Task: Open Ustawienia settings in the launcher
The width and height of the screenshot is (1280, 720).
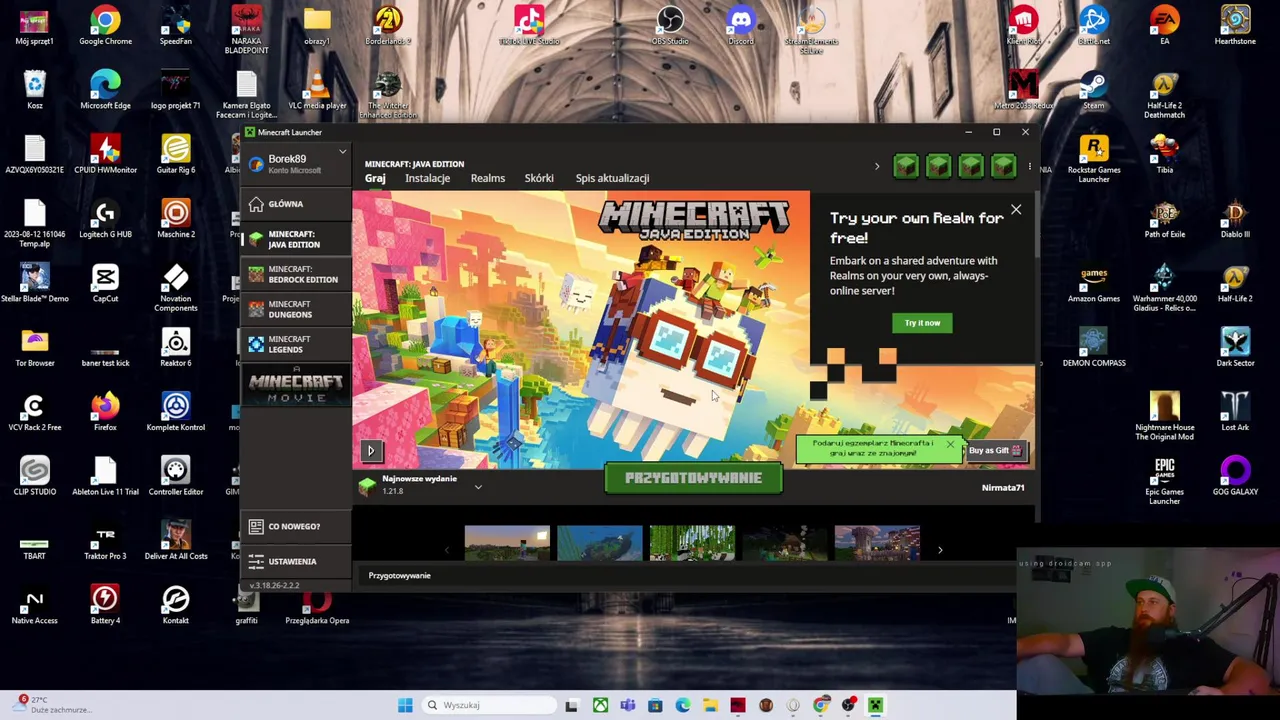Action: coord(294,561)
